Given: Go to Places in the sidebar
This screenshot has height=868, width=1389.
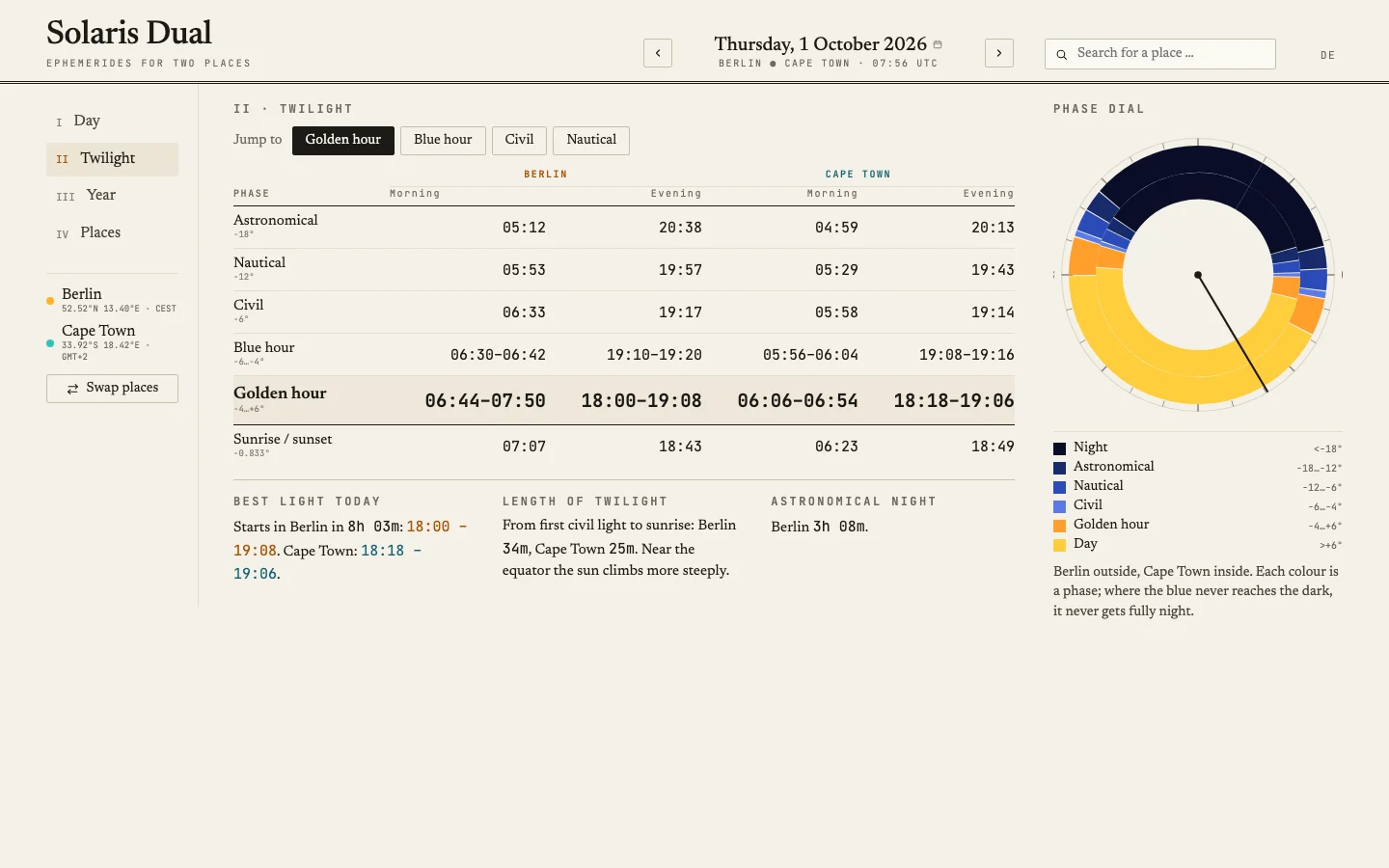Looking at the screenshot, I should coord(112,232).
